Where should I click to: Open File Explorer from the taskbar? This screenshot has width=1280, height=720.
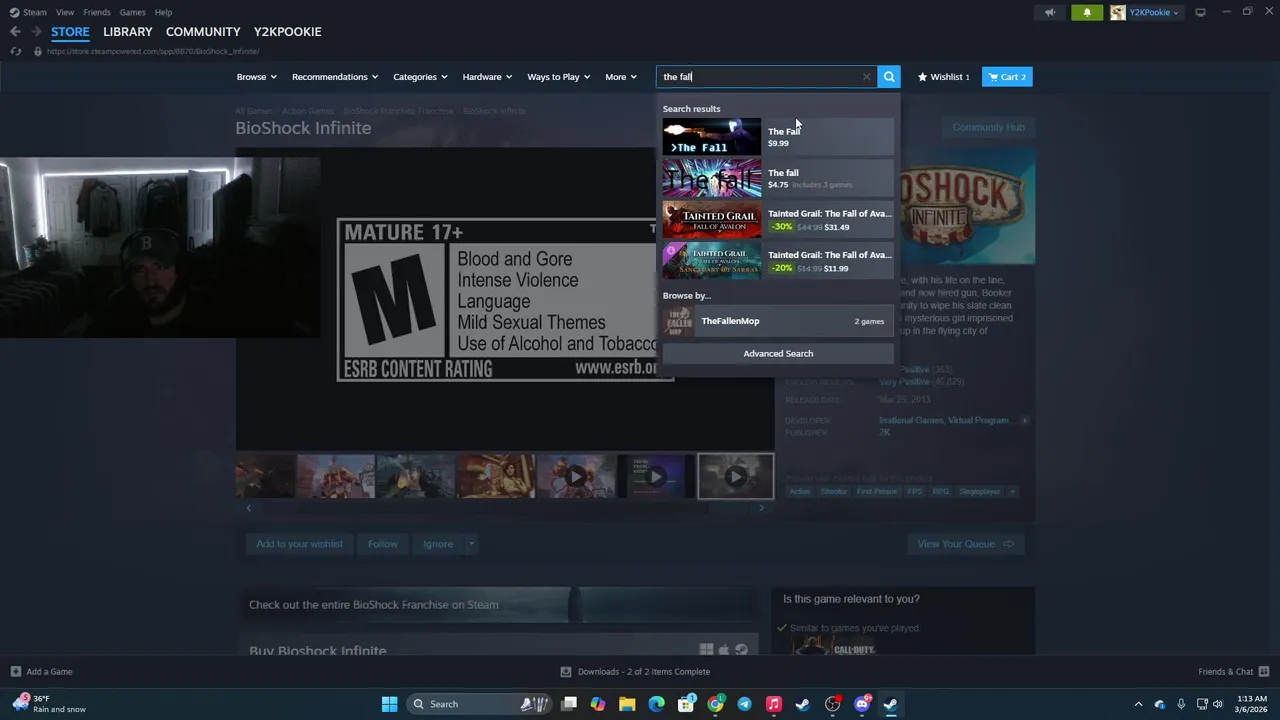pyautogui.click(x=627, y=704)
